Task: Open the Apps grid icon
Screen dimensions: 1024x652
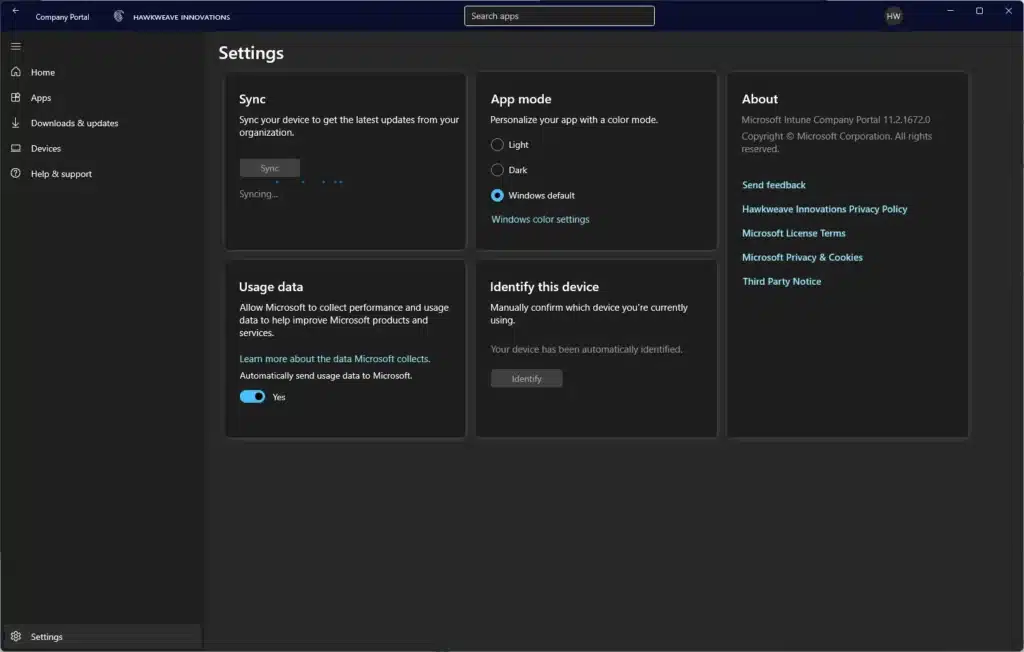Action: point(15,98)
